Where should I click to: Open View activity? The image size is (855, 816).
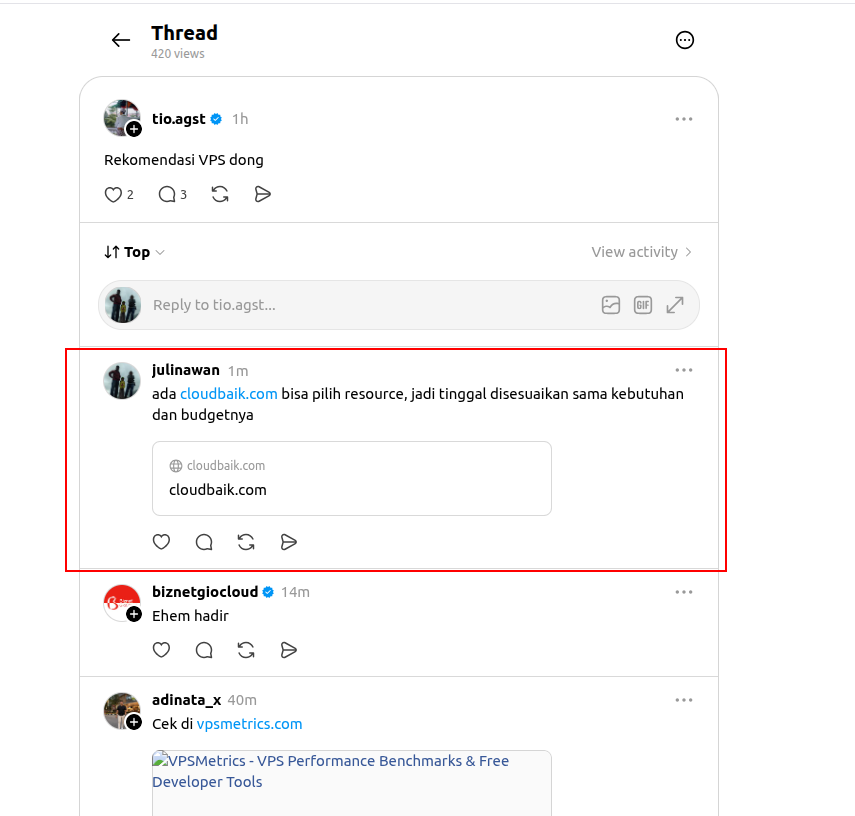(642, 252)
